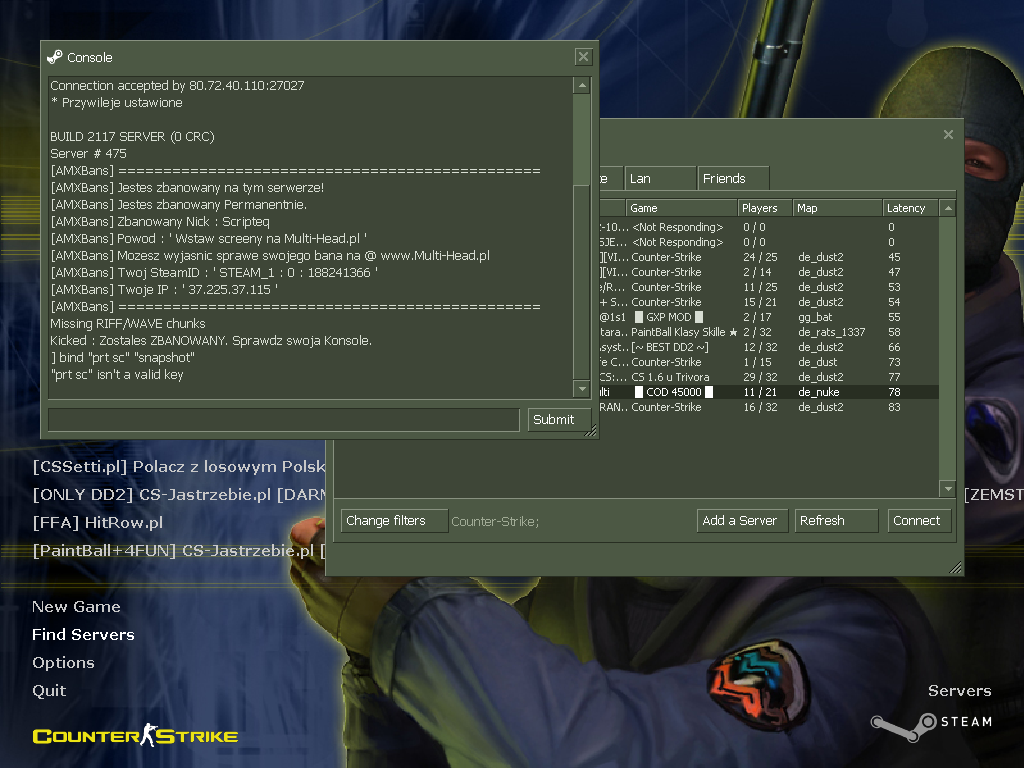Click the console command input field
Viewport: 1024px width, 768px height.
[284, 419]
